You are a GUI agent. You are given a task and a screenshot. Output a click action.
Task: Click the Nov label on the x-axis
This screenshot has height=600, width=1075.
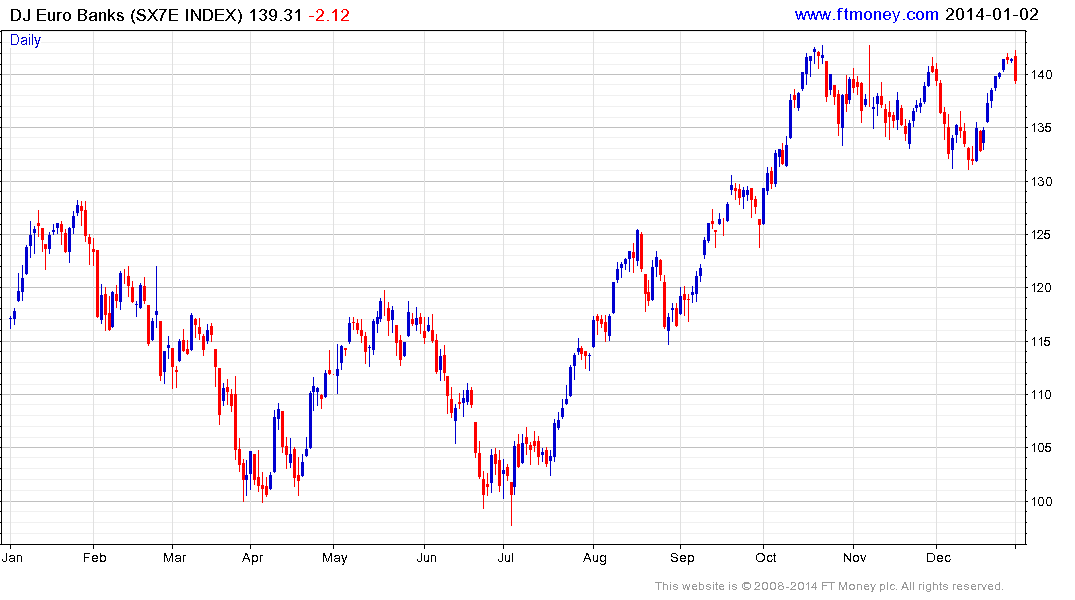point(854,557)
